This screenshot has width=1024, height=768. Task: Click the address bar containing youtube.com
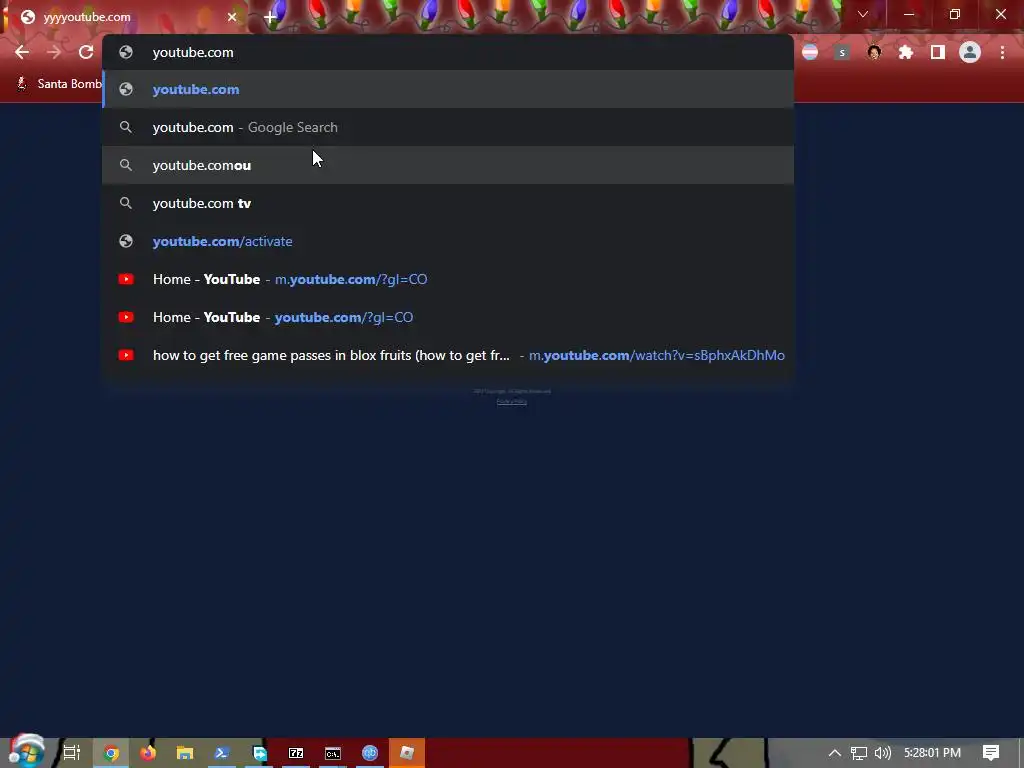tap(448, 52)
